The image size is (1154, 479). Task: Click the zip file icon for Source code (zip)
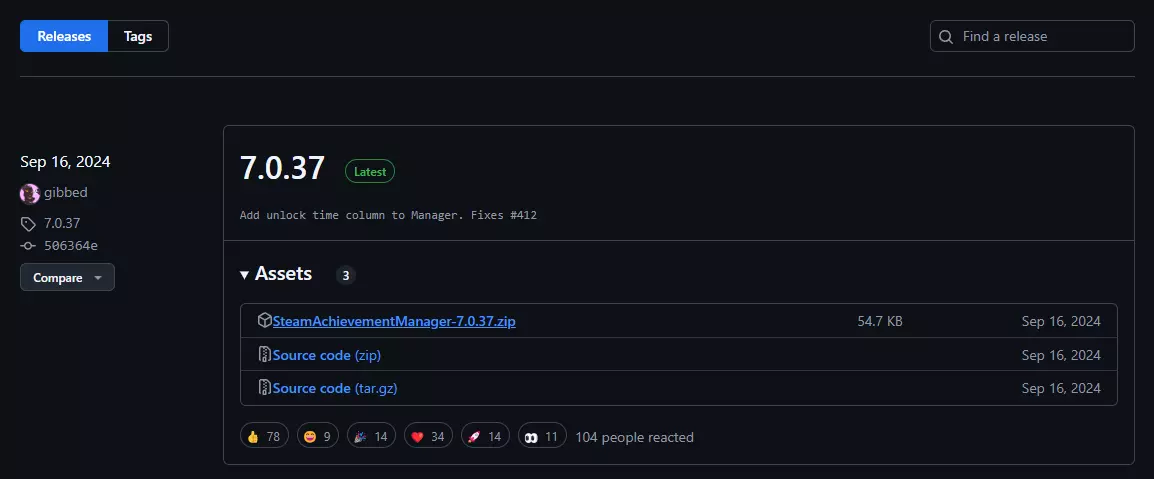(x=264, y=355)
